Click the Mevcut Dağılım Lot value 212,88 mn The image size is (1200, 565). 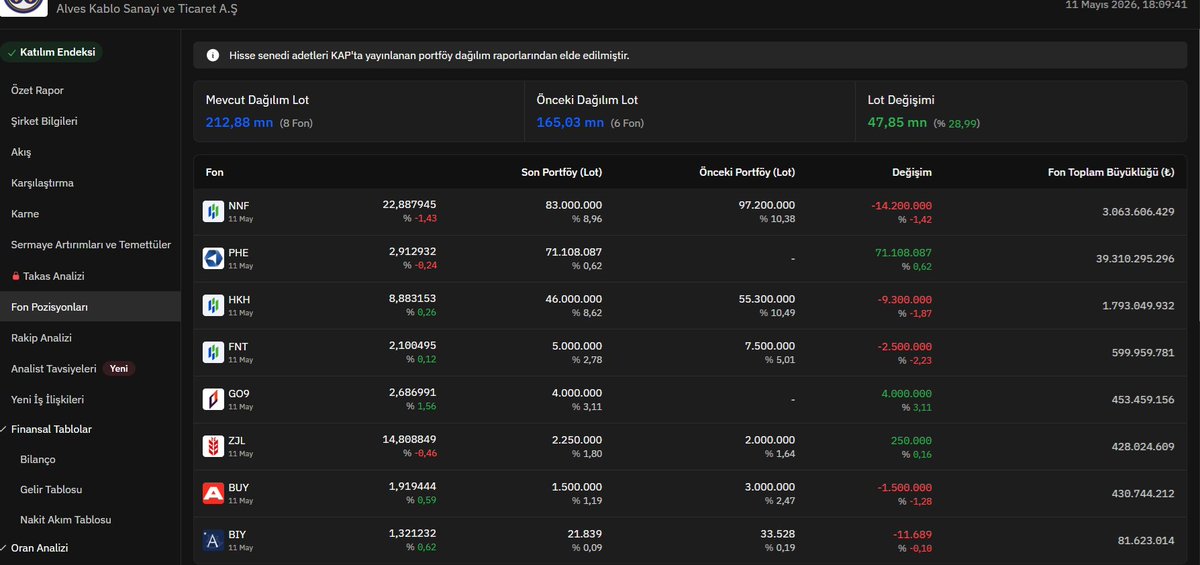pyautogui.click(x=239, y=123)
